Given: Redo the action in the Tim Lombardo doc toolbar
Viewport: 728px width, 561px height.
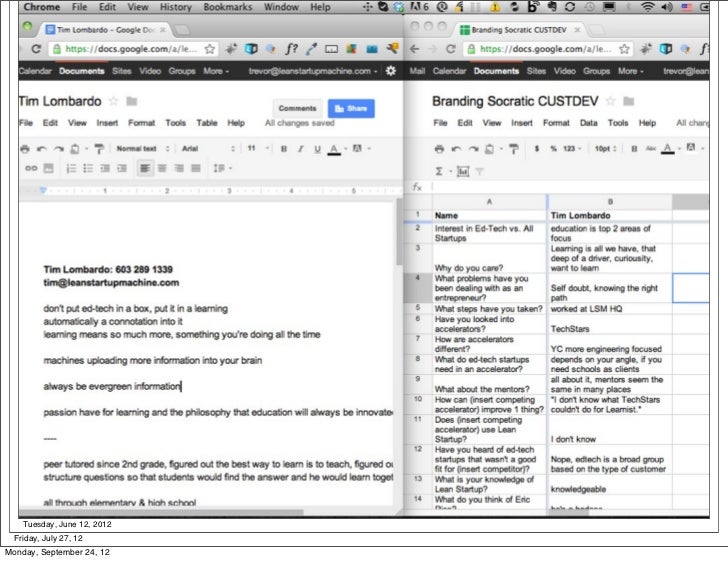Looking at the screenshot, I should (x=58, y=149).
